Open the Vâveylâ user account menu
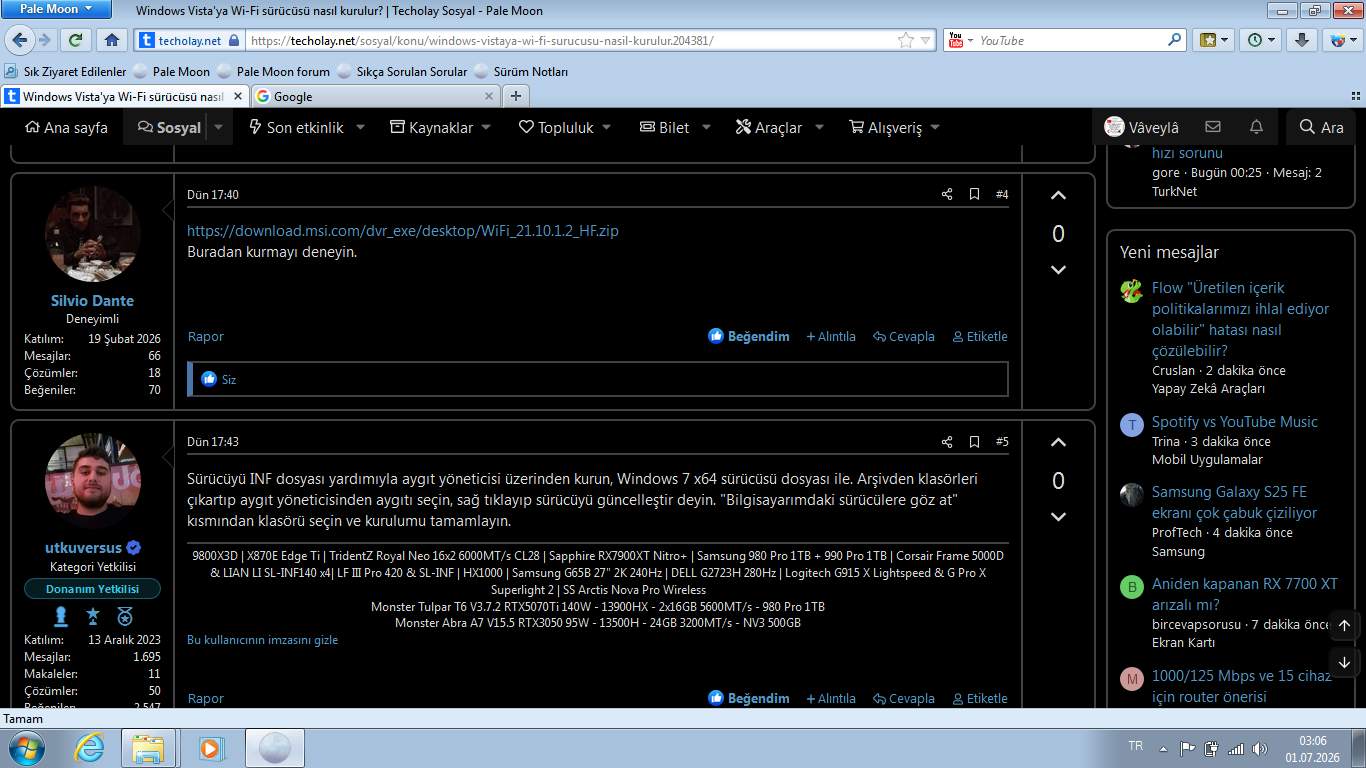This screenshot has height=768, width=1366. pos(1141,127)
